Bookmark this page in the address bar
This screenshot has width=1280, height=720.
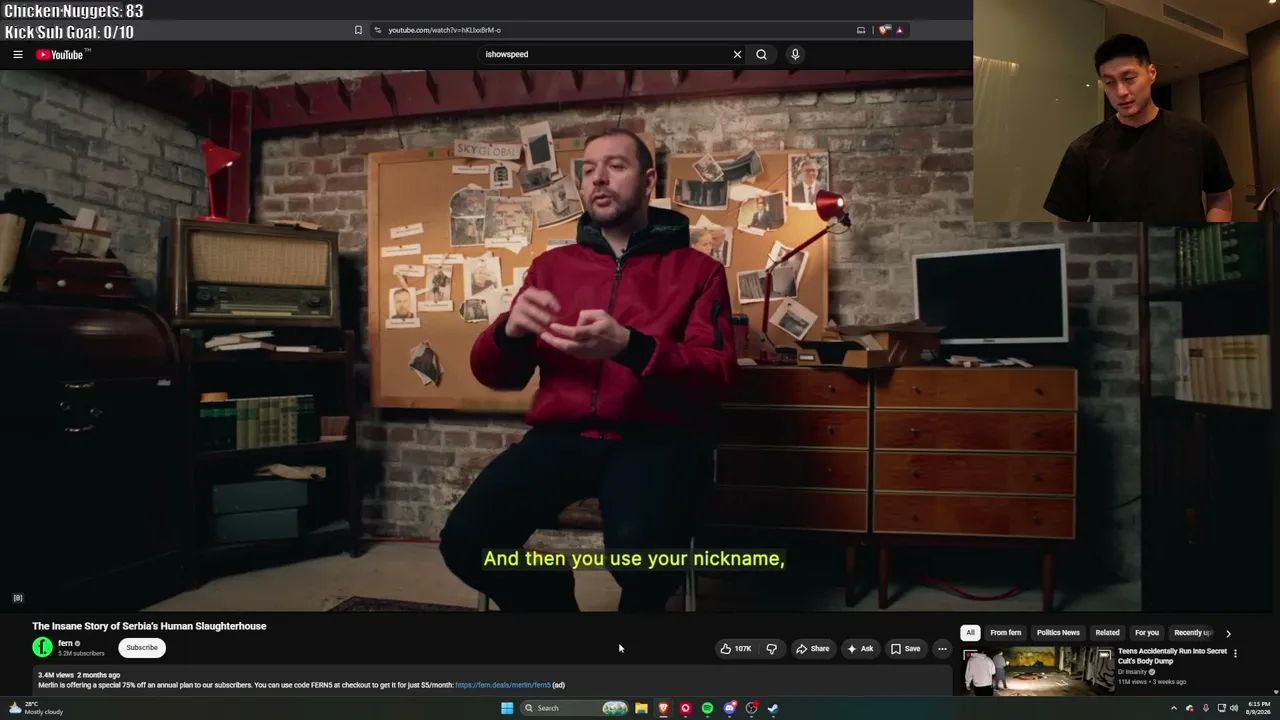[358, 30]
